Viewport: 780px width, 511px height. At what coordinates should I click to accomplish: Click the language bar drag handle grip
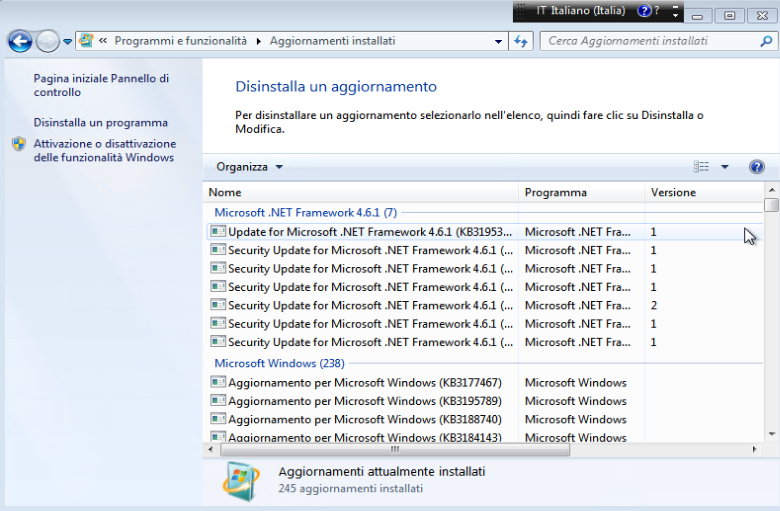coord(520,11)
